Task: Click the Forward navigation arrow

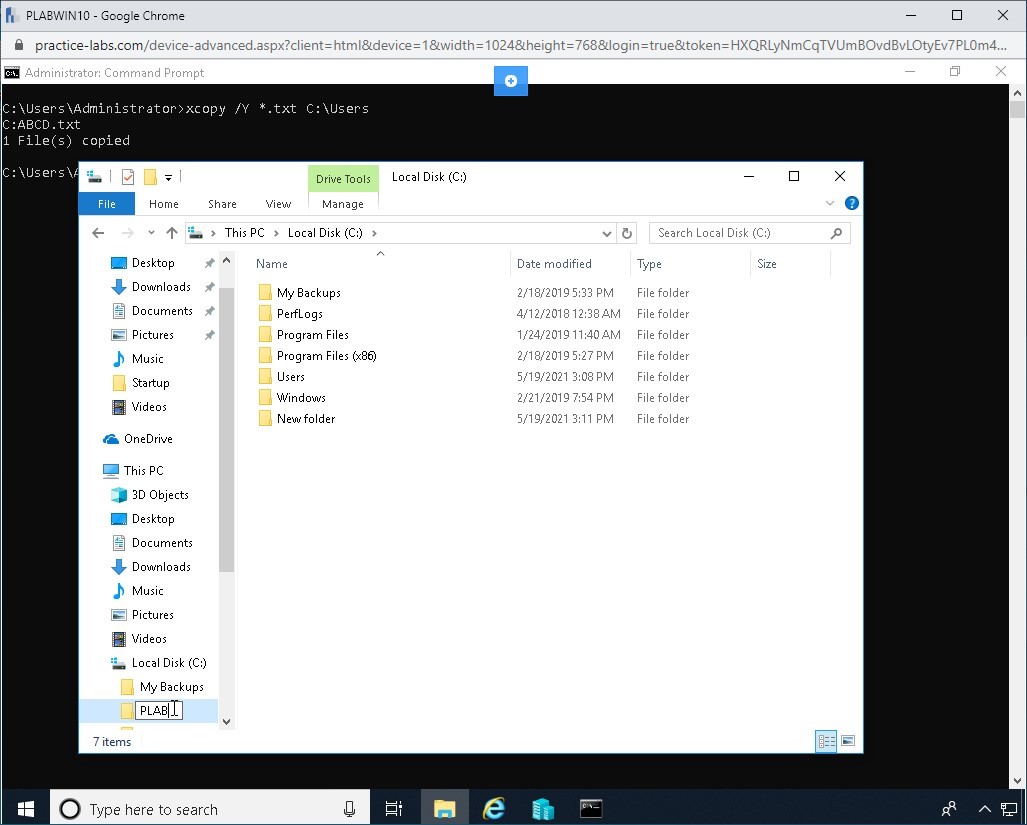Action: tap(128, 233)
